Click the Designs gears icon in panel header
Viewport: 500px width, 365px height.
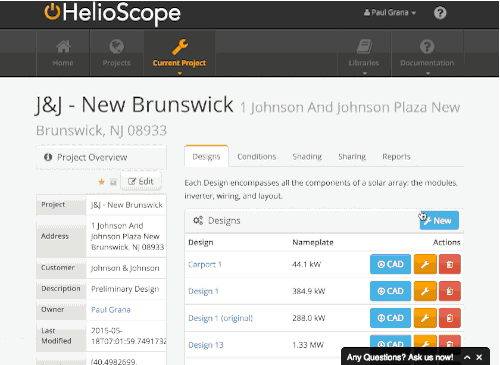point(198,220)
